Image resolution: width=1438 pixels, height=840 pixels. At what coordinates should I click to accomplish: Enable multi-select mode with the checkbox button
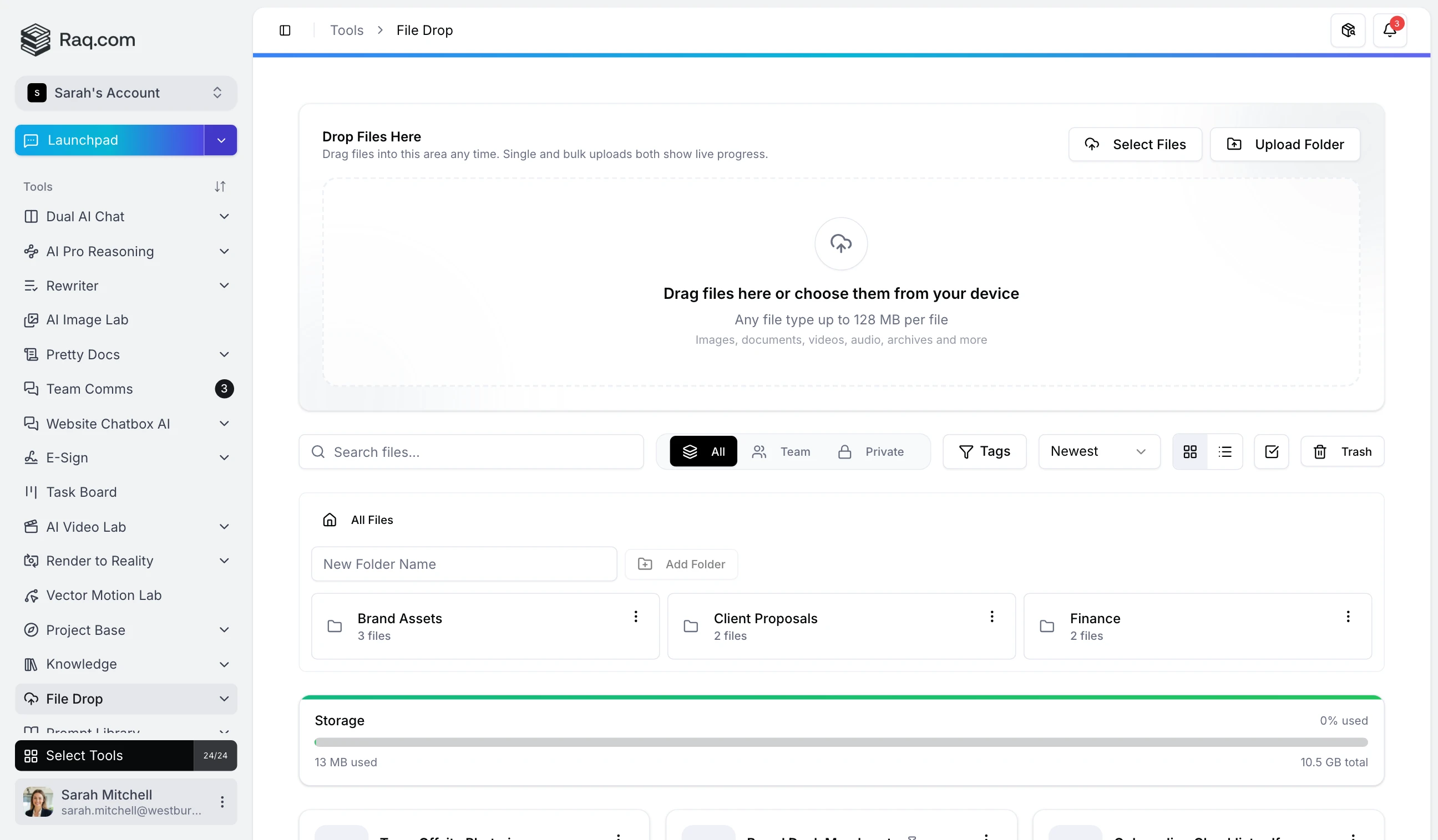[1272, 451]
